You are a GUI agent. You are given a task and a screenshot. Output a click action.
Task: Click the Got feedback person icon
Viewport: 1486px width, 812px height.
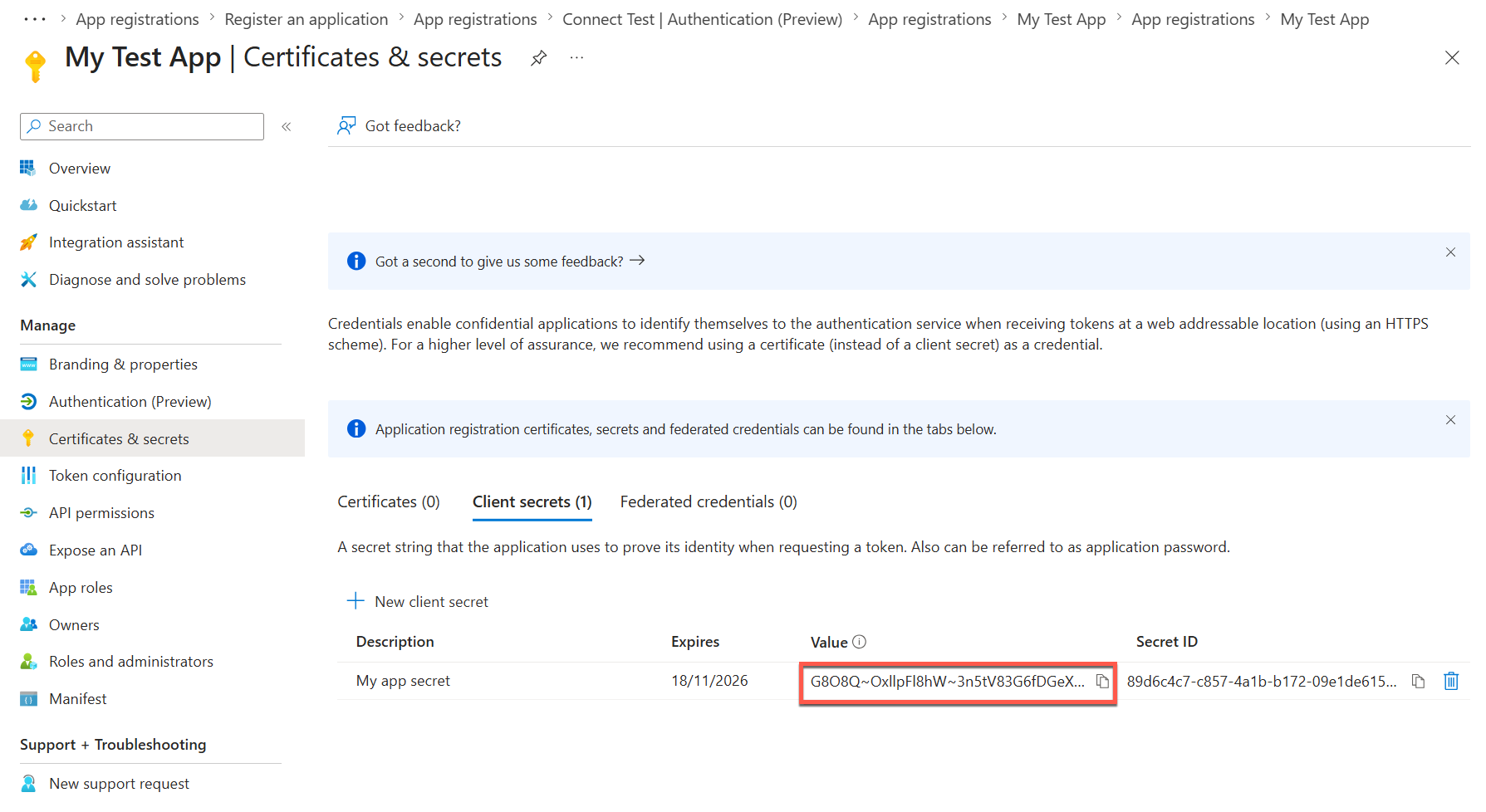(346, 125)
